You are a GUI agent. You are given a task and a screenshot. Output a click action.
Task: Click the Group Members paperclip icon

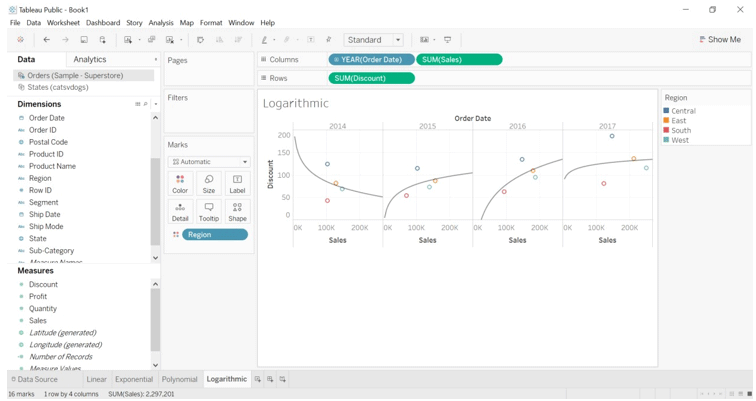pyautogui.click(x=286, y=40)
